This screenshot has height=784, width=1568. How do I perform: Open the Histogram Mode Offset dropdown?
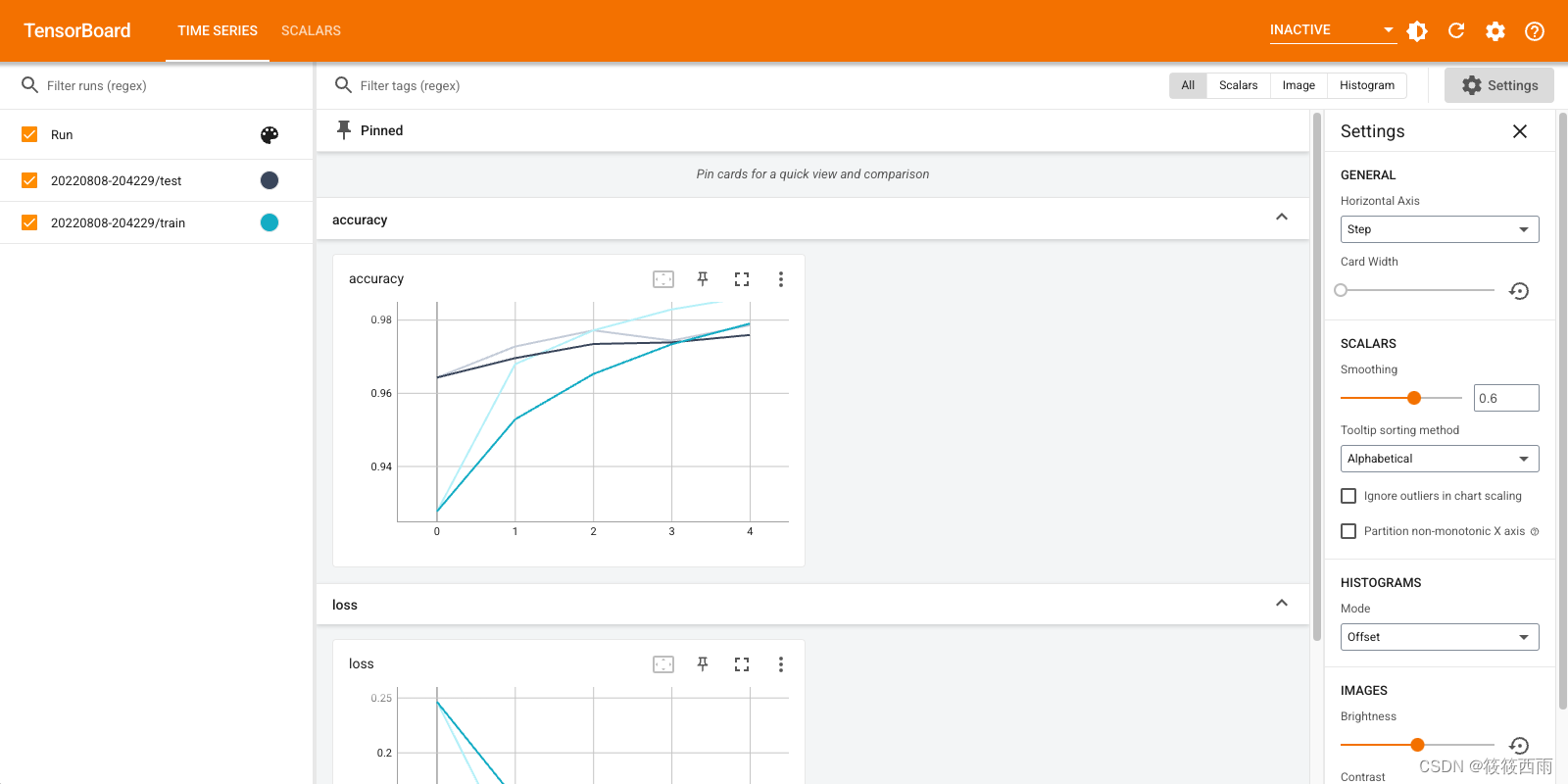tap(1440, 637)
